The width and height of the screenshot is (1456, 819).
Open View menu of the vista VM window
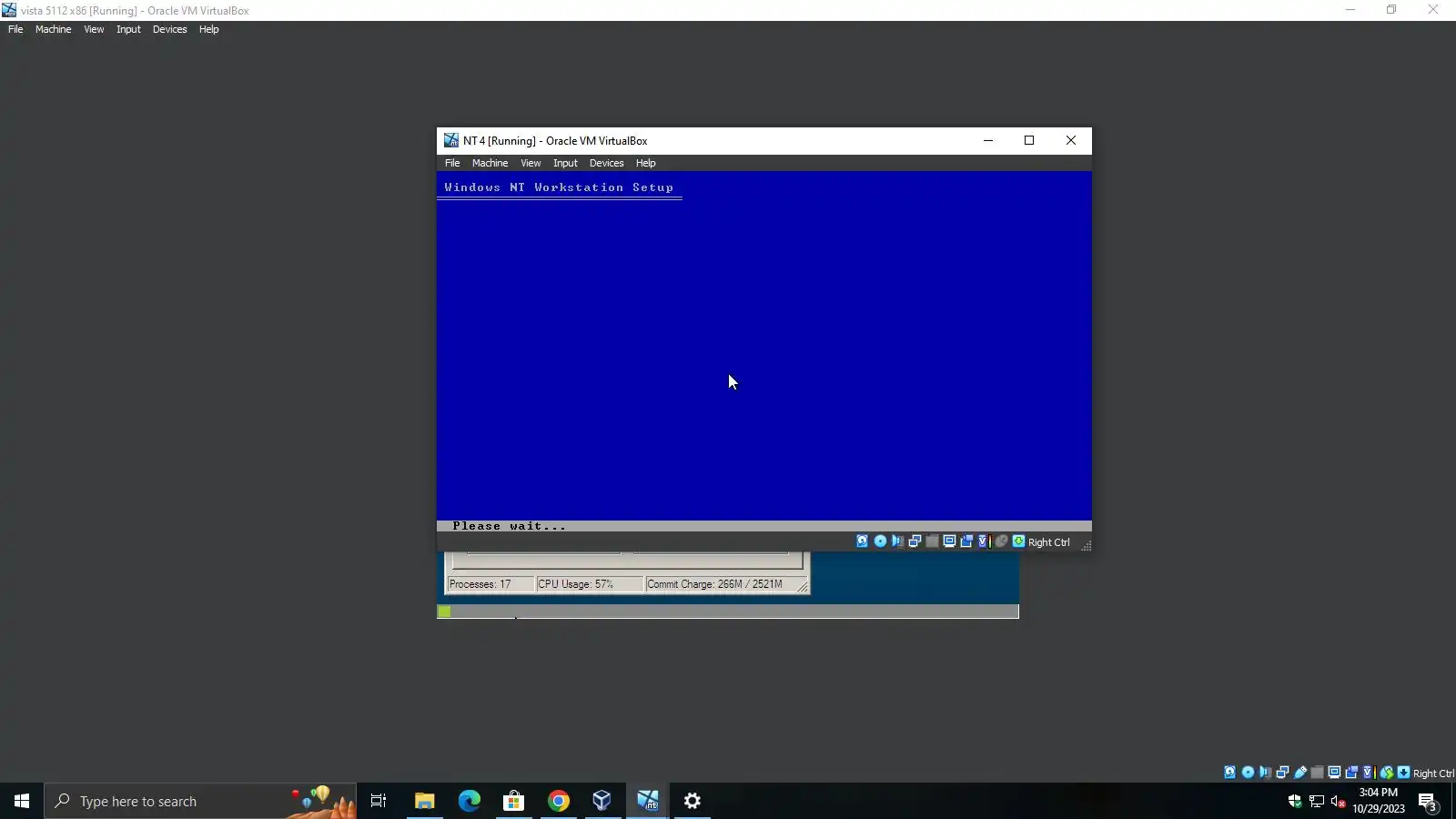point(94,29)
